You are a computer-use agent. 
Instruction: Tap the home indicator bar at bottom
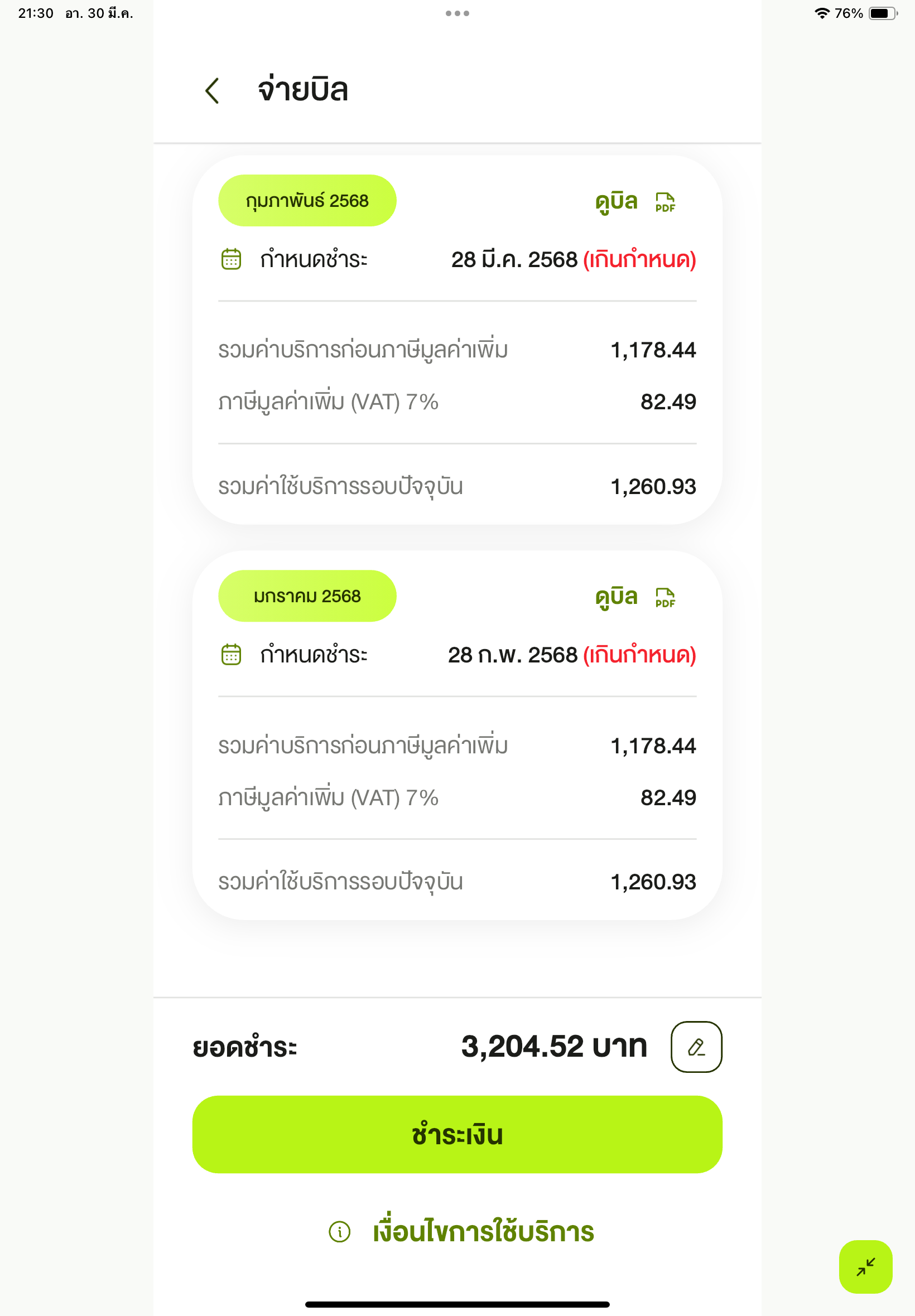457,1304
